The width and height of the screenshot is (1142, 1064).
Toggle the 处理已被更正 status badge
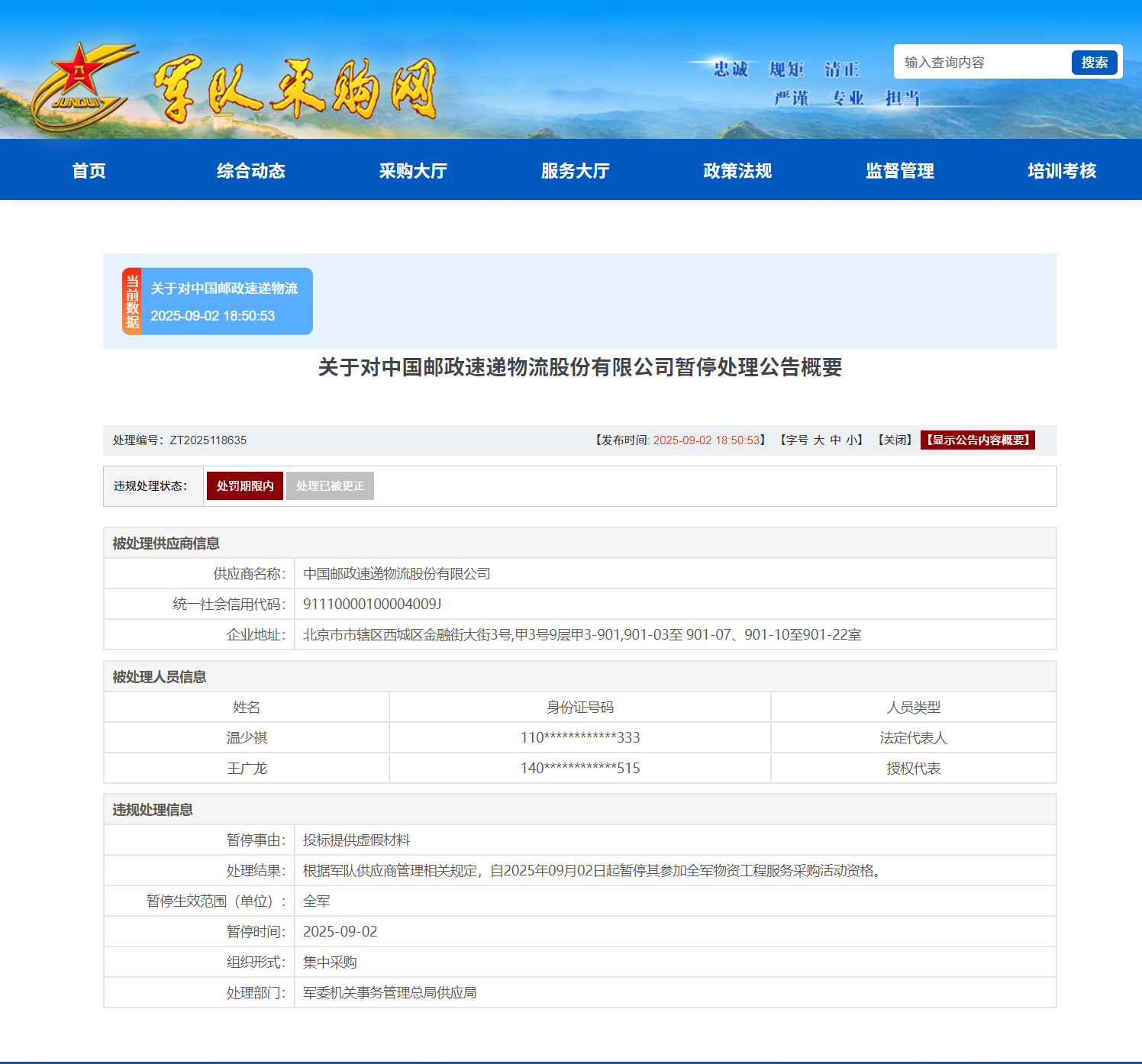(330, 485)
